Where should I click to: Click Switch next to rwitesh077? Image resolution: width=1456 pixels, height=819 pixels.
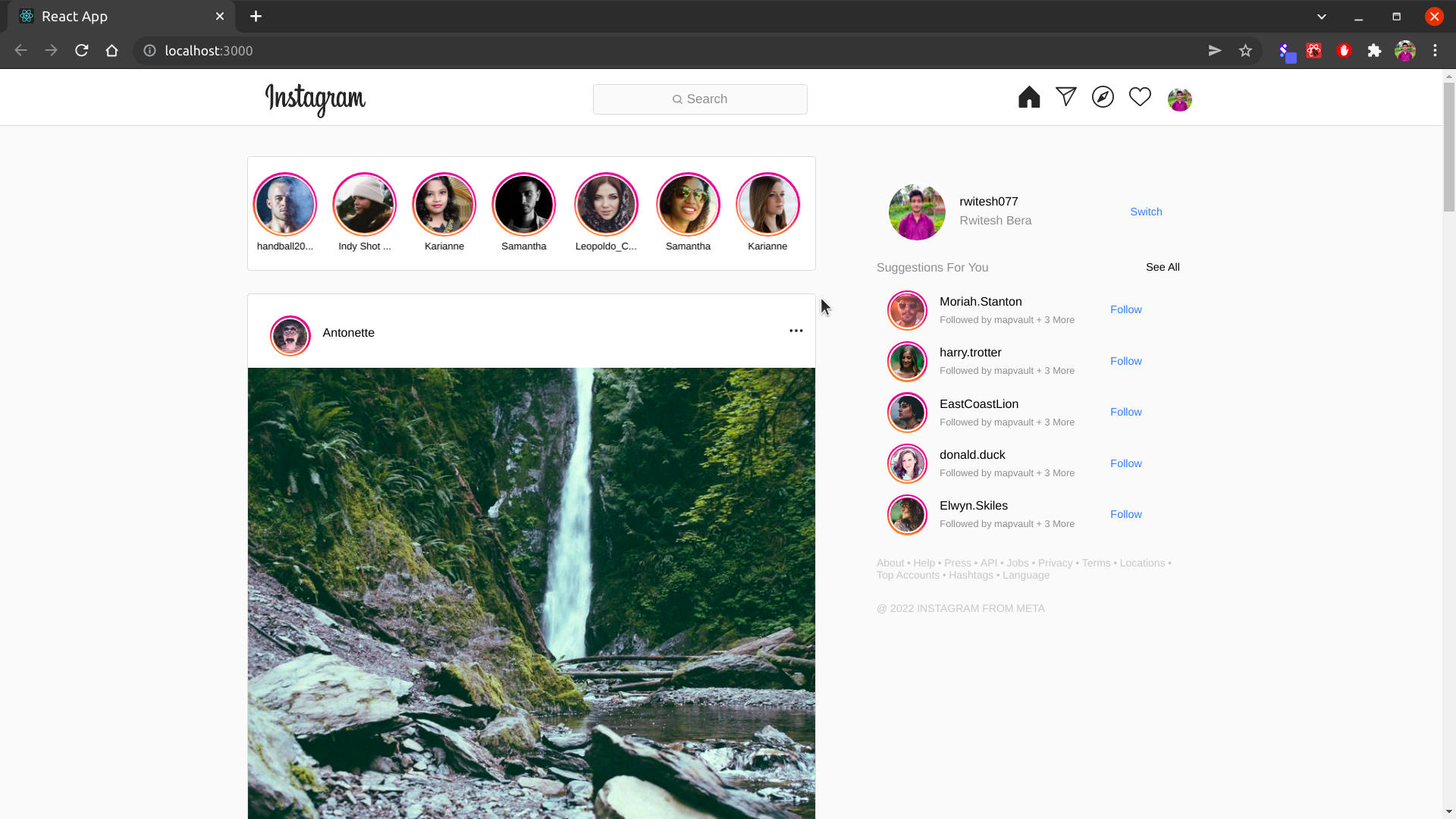[1146, 212]
